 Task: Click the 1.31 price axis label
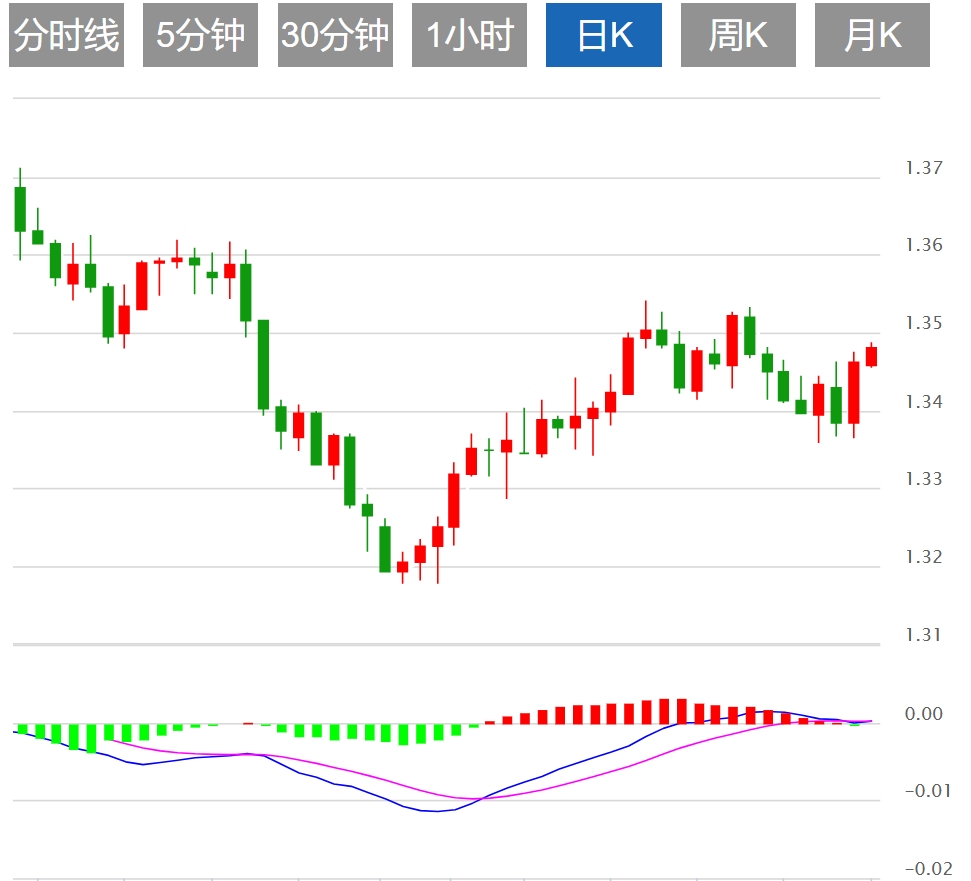923,635
